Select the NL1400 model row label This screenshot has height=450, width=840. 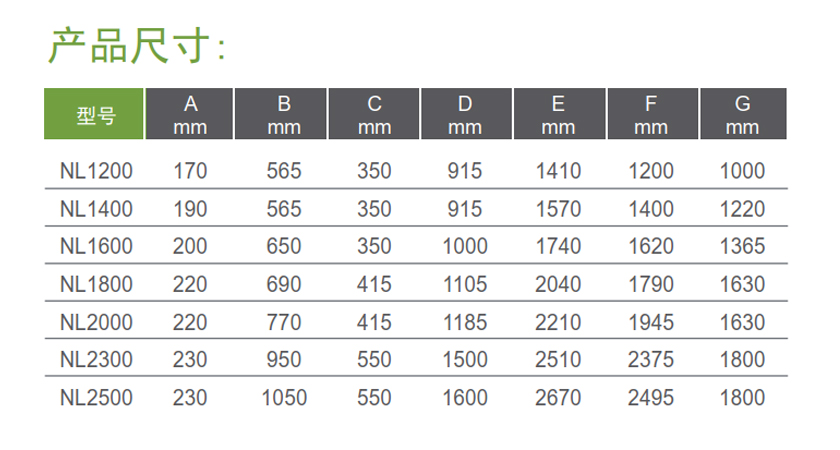click(x=96, y=208)
